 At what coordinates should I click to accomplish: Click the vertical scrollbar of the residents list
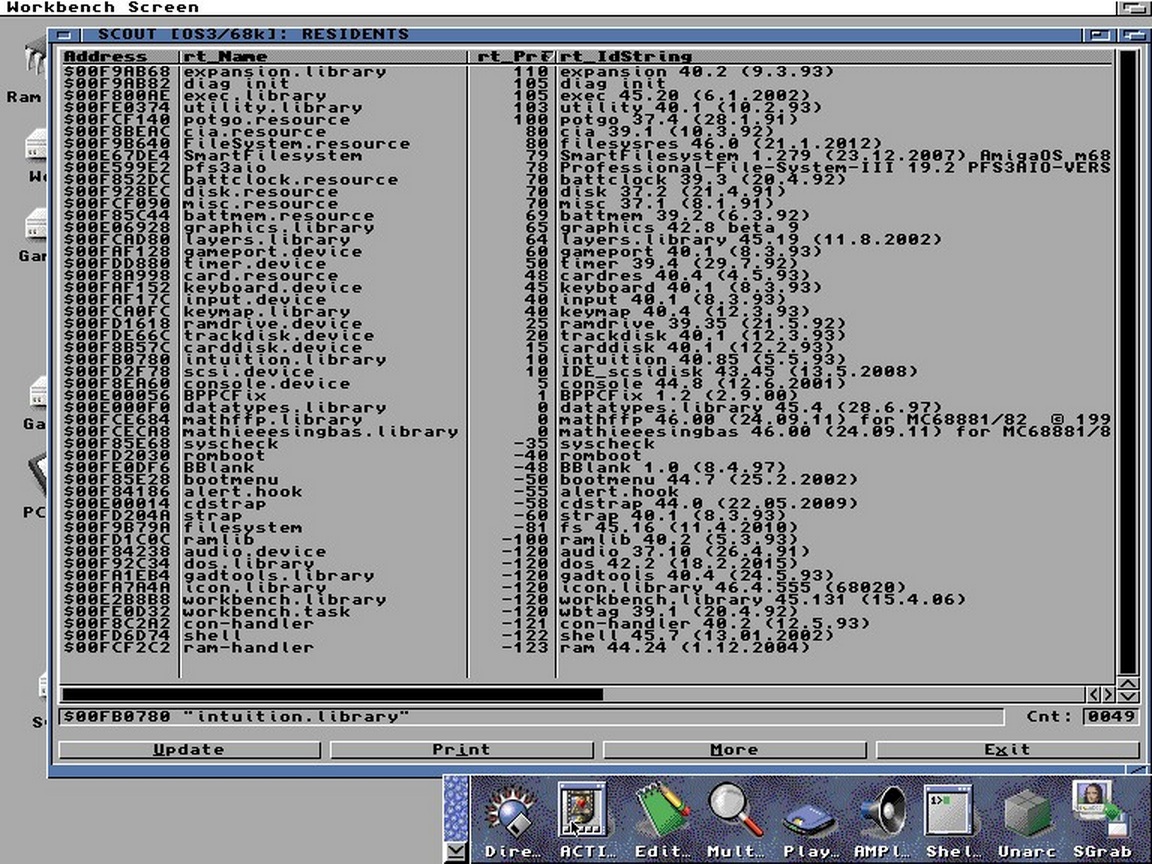[x=1128, y=362]
